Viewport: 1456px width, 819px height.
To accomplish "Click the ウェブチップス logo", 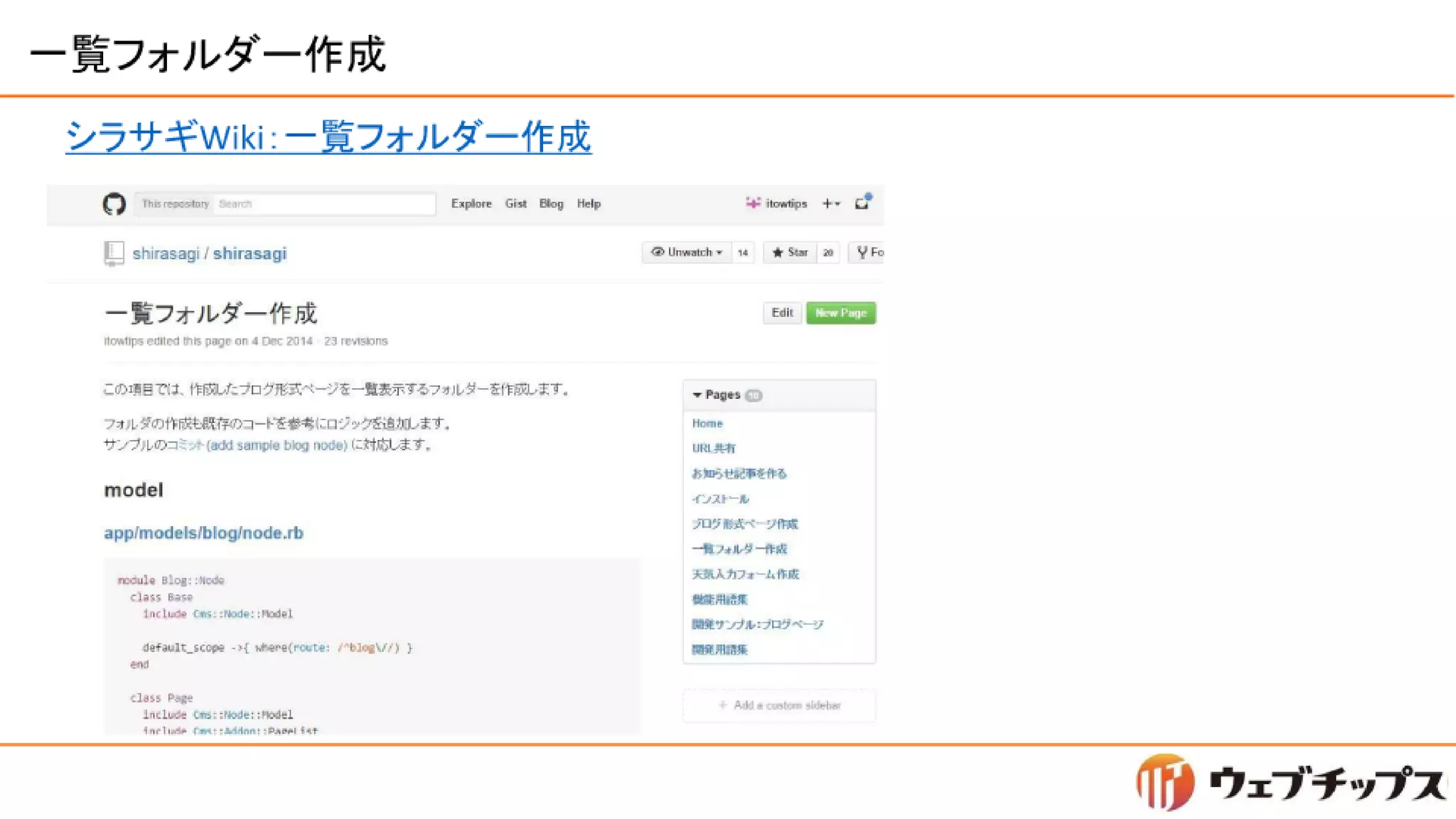I will 1290,783.
